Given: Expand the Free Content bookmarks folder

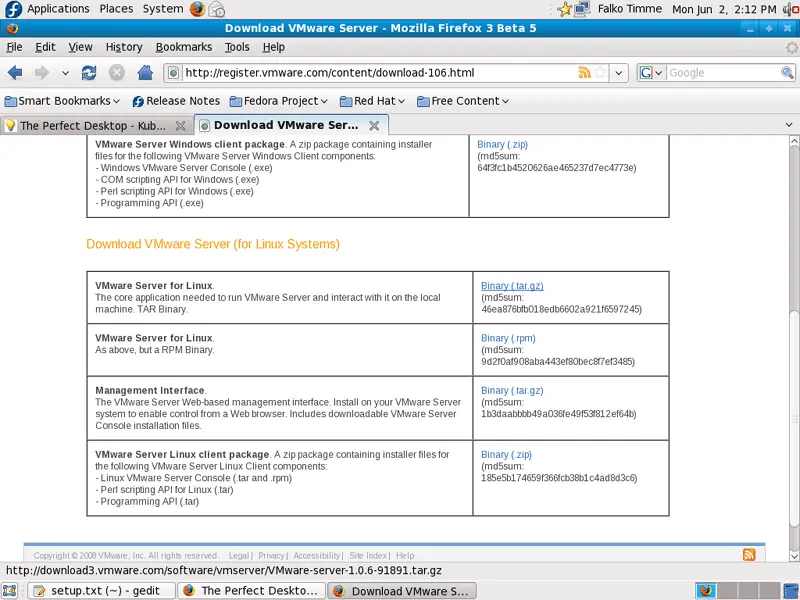Looking at the screenshot, I should coord(463,101).
